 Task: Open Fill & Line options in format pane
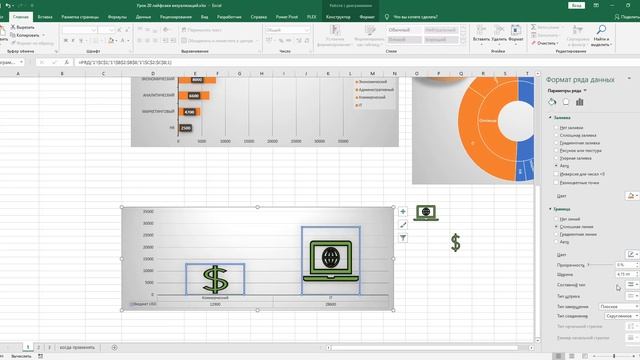552,102
